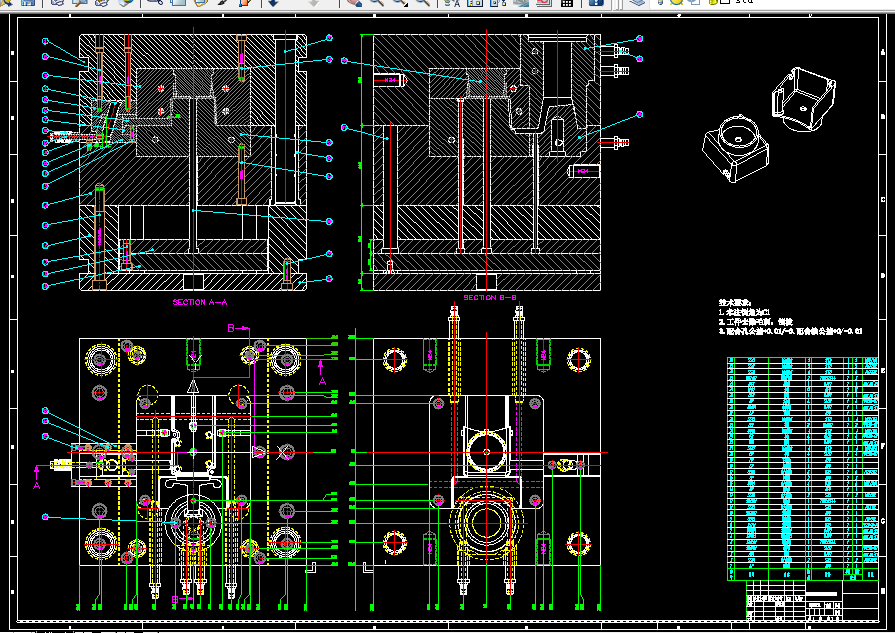Select the "B" section marker above plan view
This screenshot has height=633, width=895.
[231, 328]
